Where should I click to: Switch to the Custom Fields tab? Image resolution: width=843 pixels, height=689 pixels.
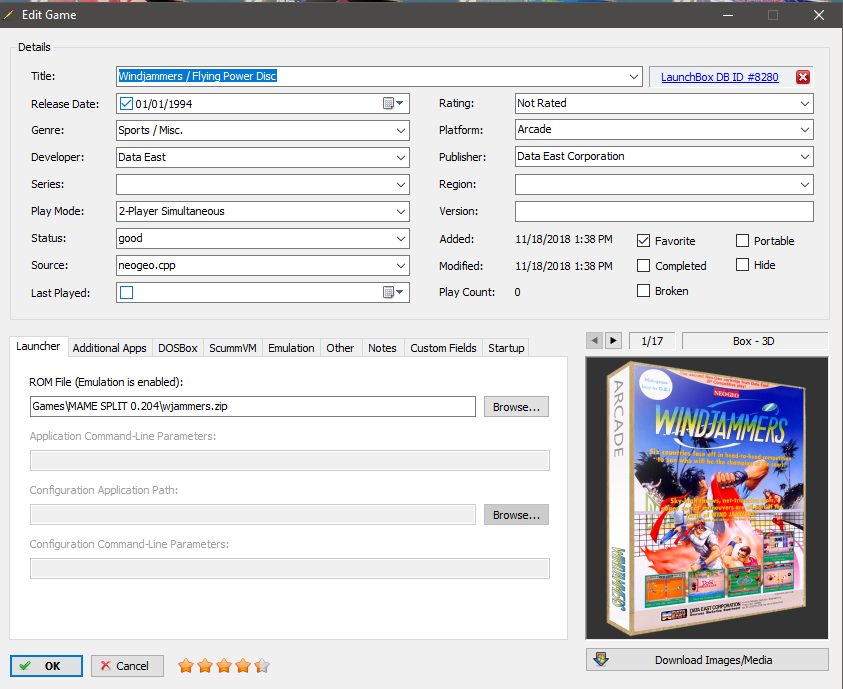pyautogui.click(x=444, y=348)
